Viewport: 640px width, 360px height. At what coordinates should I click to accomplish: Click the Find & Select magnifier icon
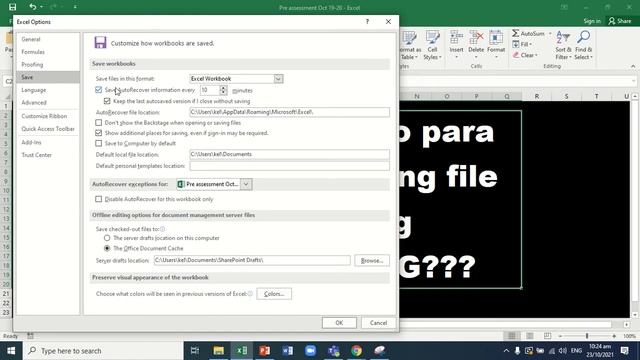pyautogui.click(x=583, y=38)
